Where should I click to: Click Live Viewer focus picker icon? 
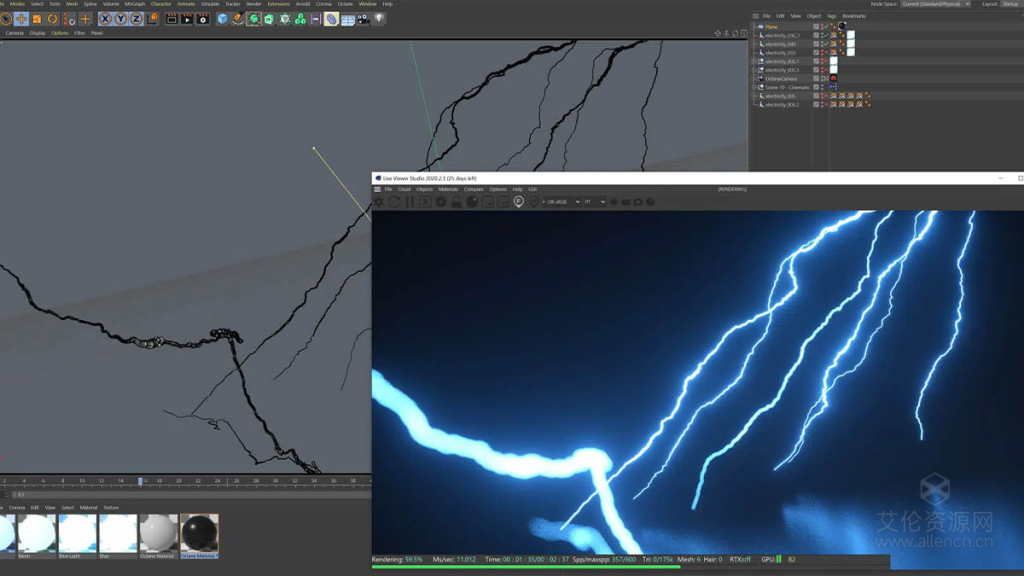pyautogui.click(x=519, y=202)
